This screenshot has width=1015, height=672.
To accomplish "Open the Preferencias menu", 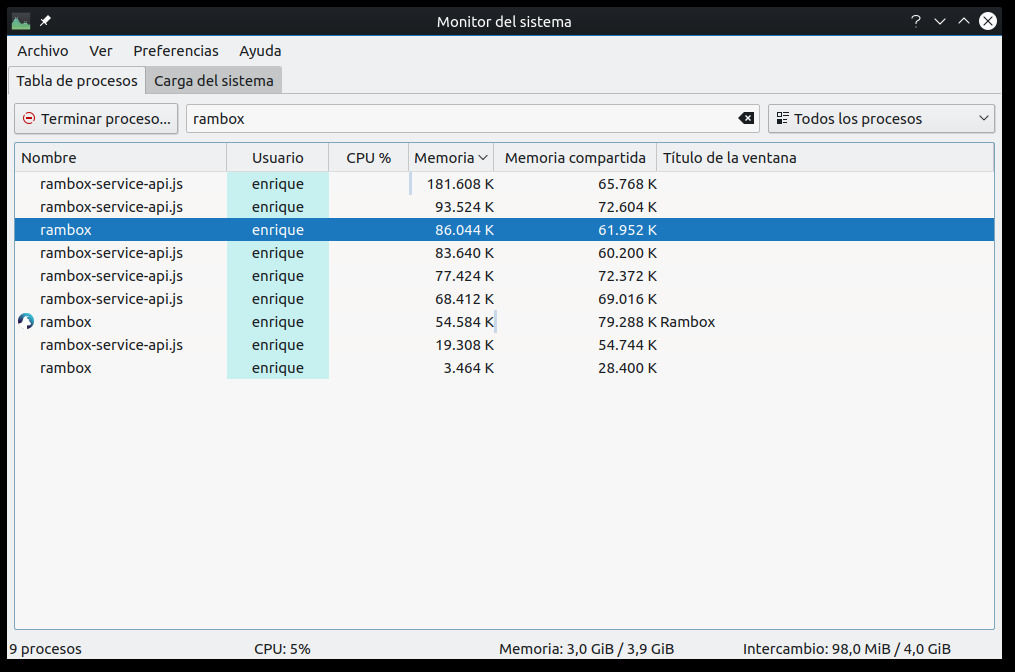I will (x=176, y=50).
